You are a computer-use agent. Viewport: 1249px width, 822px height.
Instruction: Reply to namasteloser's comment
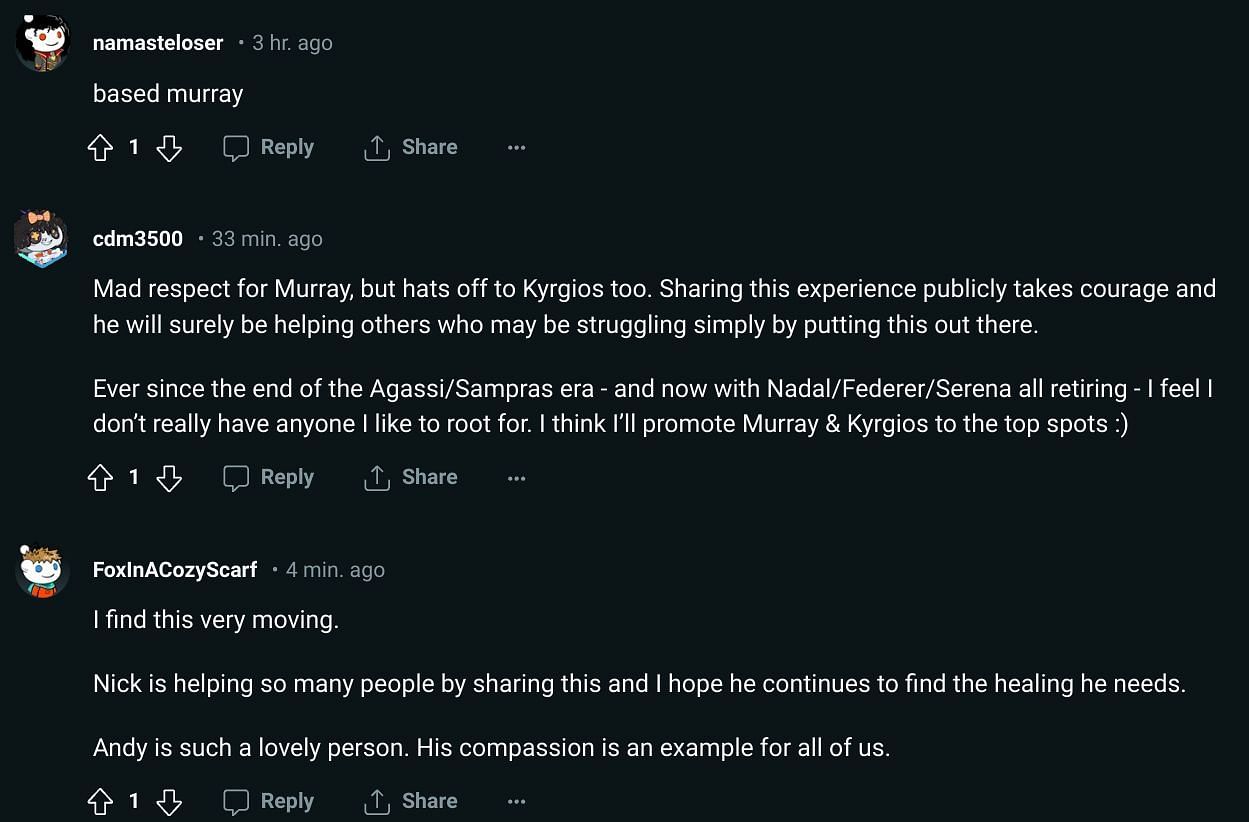[268, 148]
